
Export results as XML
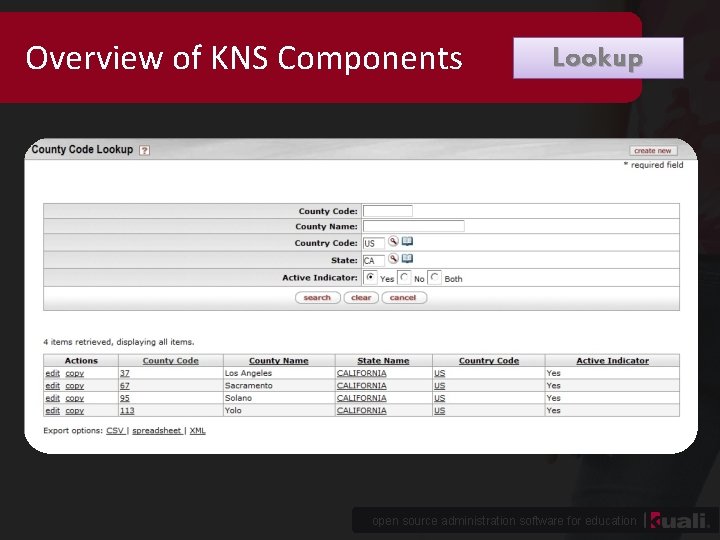(x=197, y=431)
